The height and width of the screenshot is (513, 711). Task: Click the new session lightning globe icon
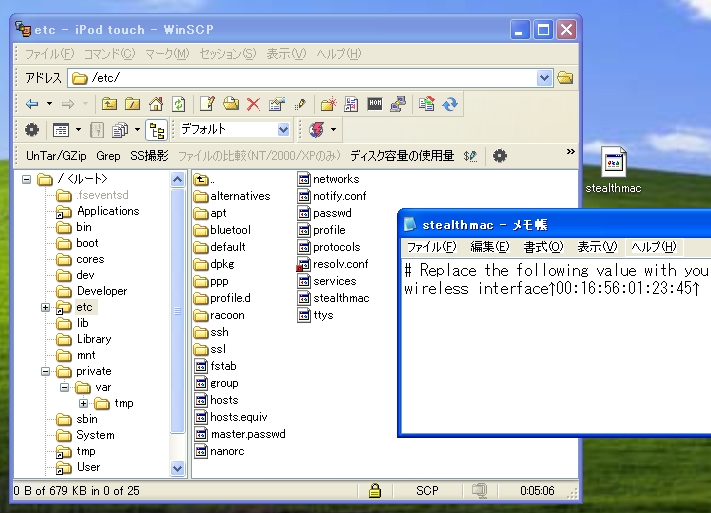pyautogui.click(x=317, y=130)
